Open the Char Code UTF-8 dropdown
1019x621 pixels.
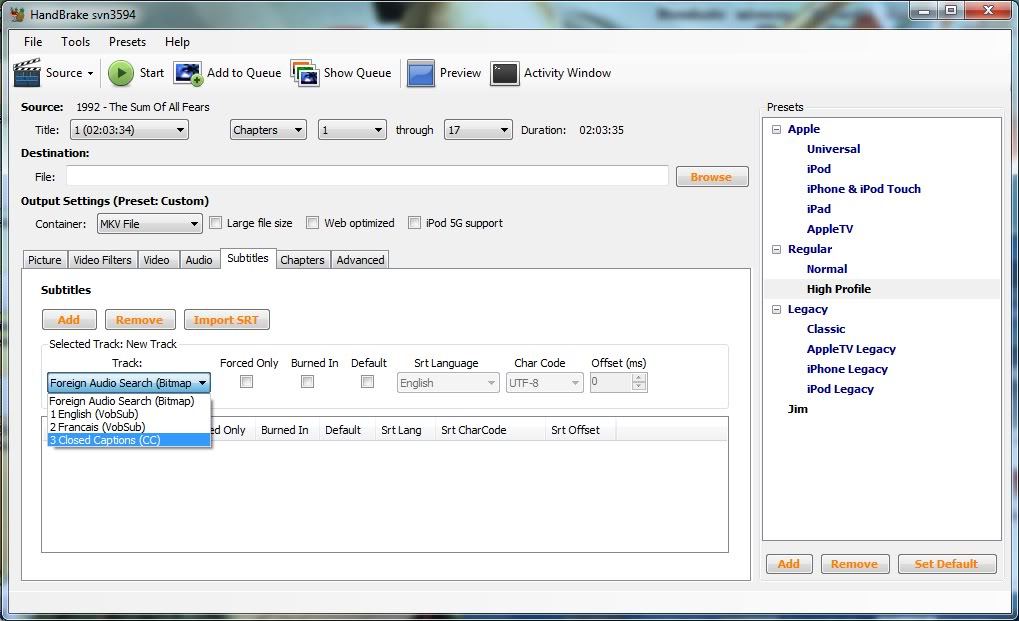[545, 383]
